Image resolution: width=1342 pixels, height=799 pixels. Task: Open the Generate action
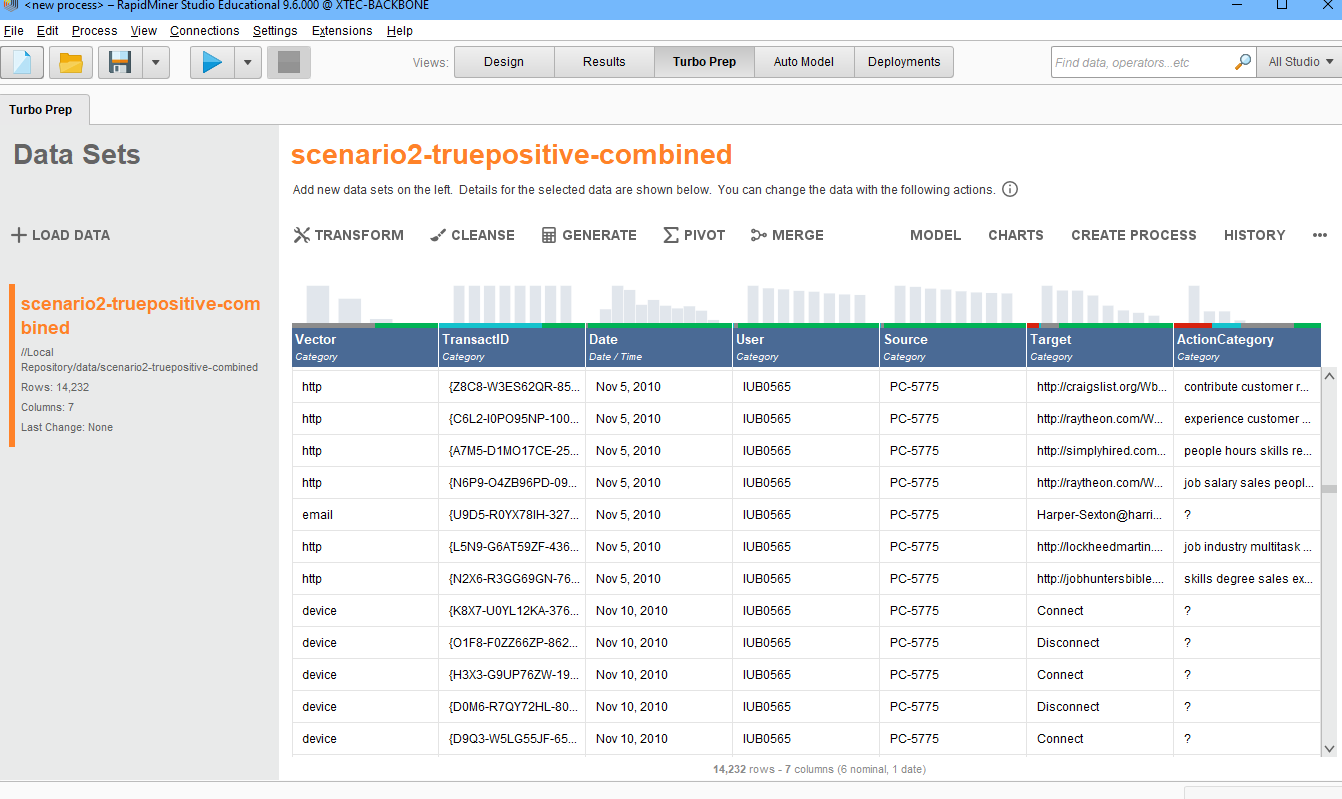(x=589, y=235)
